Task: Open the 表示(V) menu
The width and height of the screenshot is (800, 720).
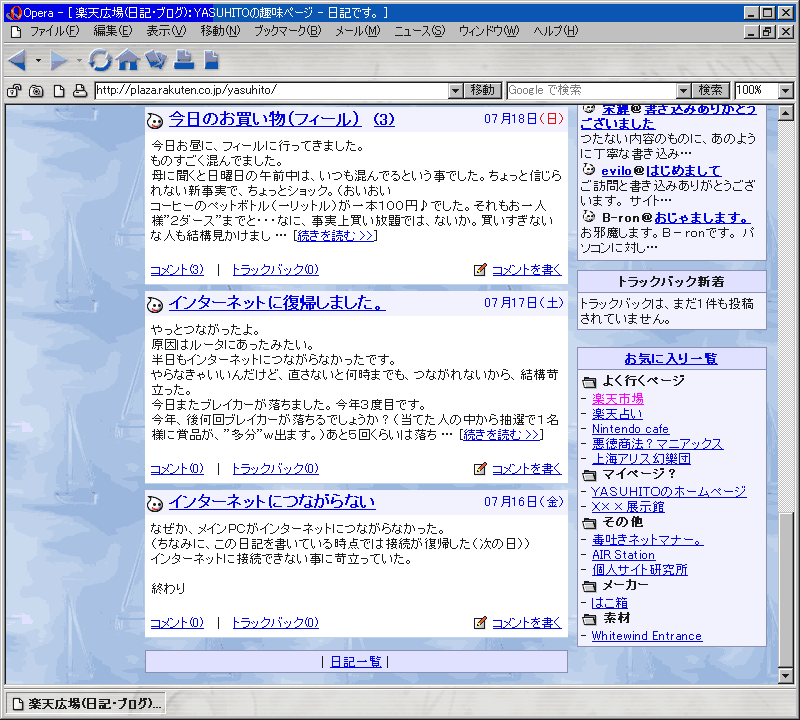Action: pyautogui.click(x=166, y=32)
